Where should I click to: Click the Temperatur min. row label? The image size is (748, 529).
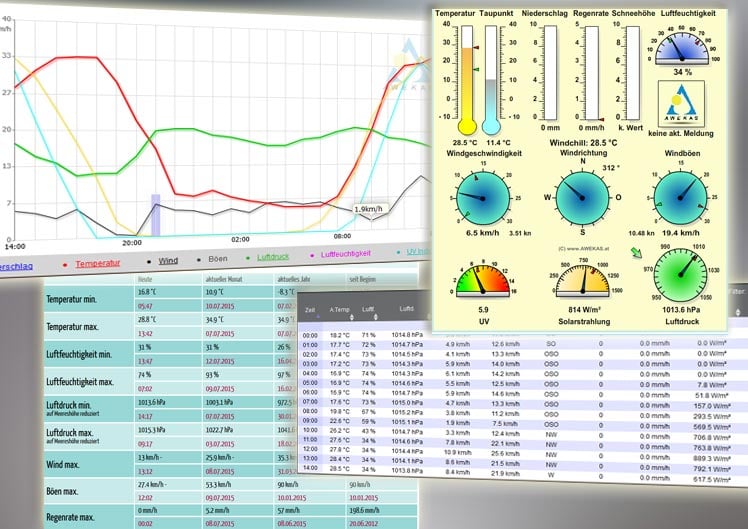72,300
